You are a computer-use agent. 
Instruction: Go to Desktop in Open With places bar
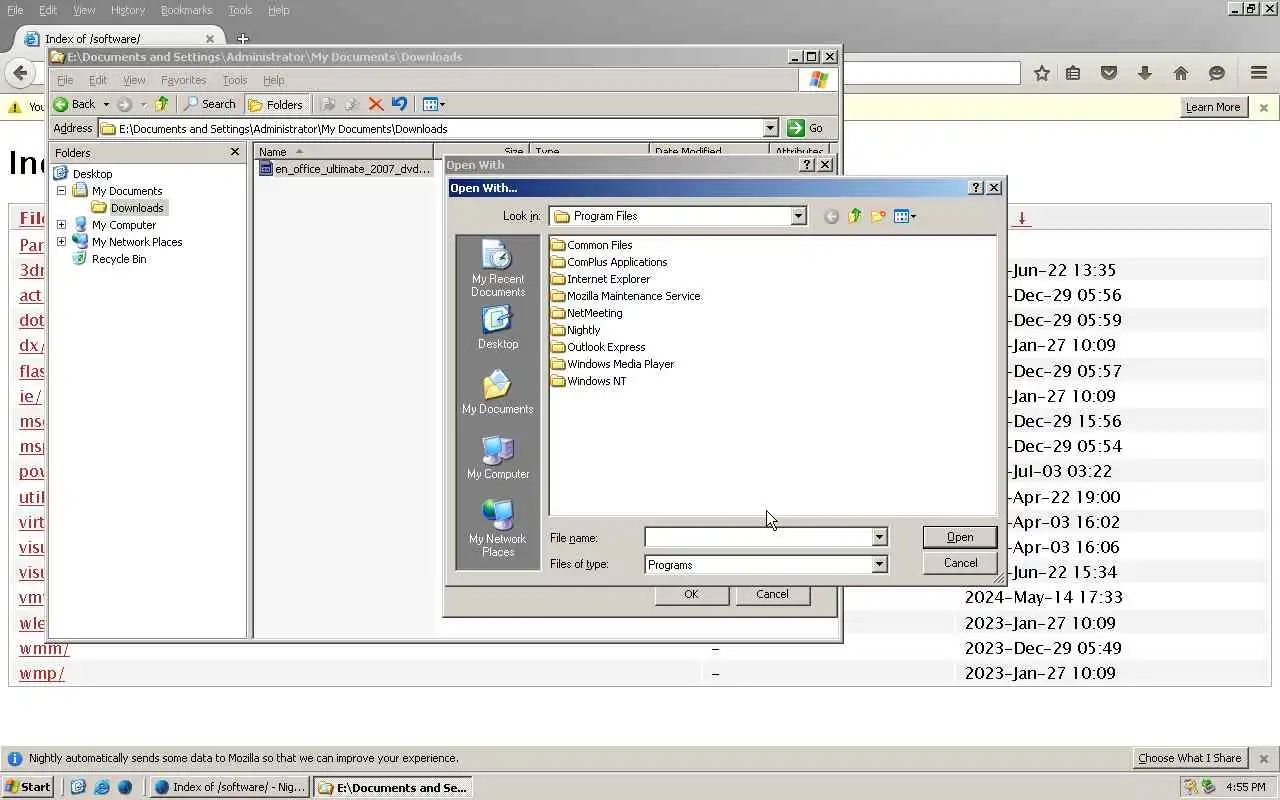[498, 328]
